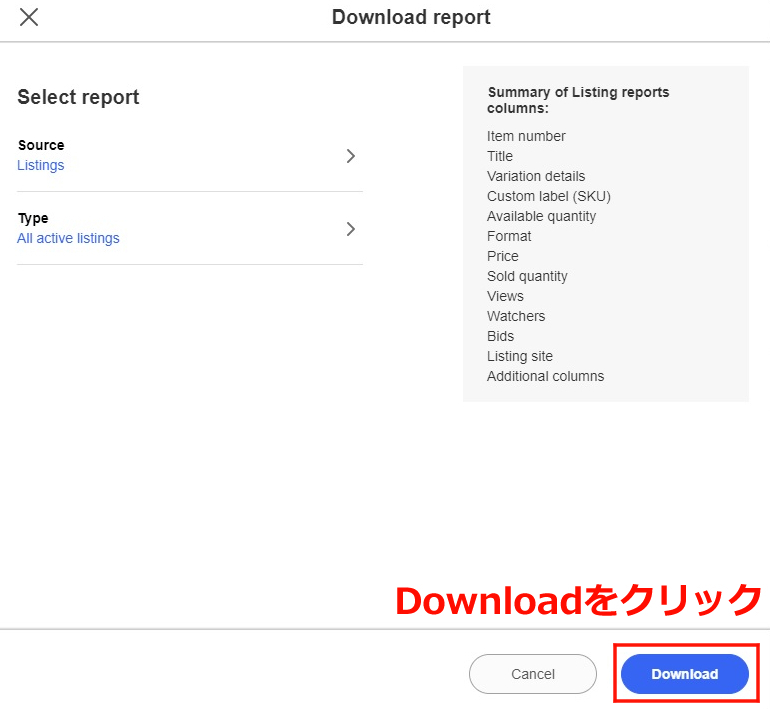Click the Select report heading
The height and width of the screenshot is (710, 770).
79,97
